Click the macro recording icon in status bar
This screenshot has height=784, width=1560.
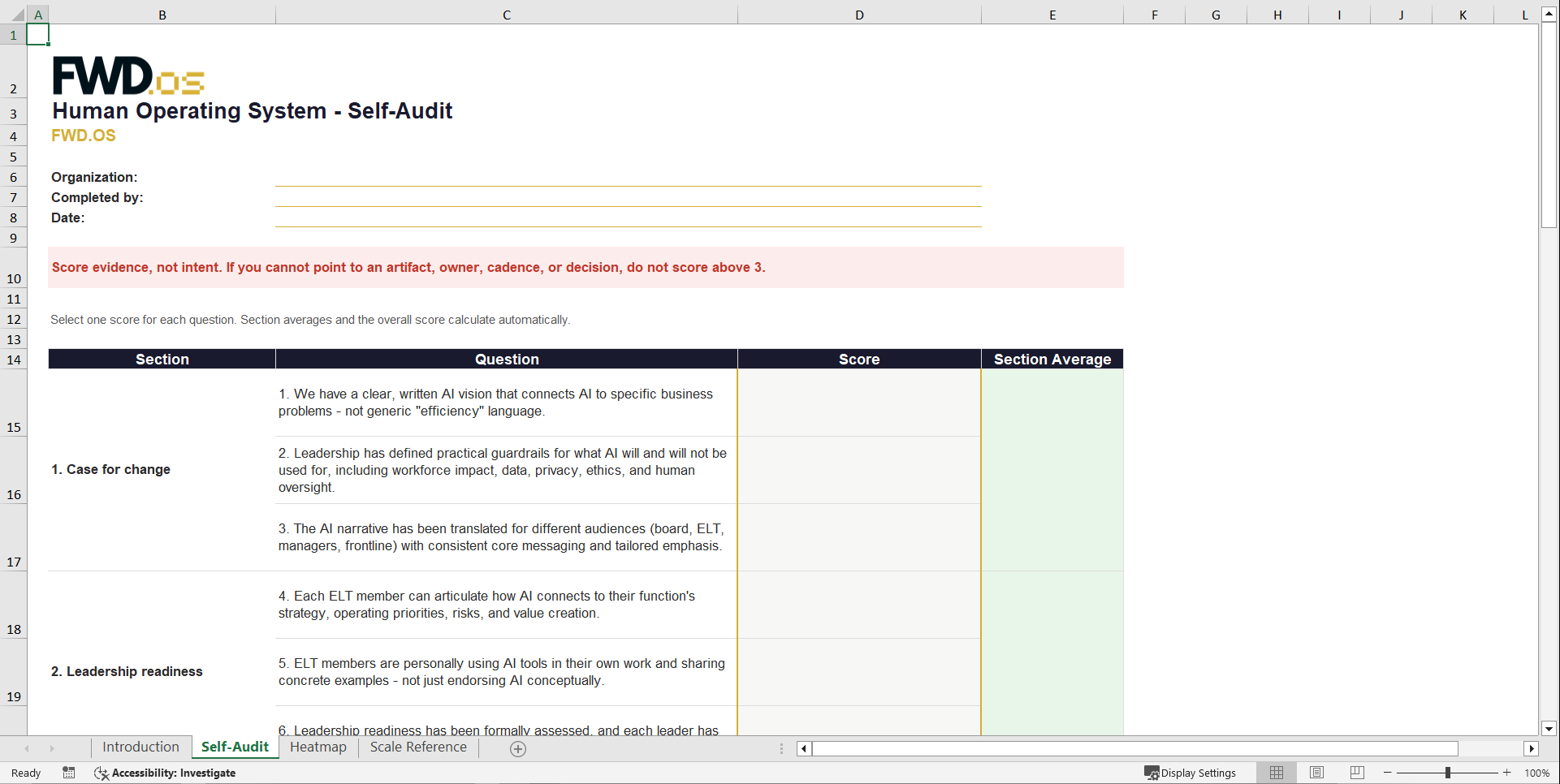pyautogui.click(x=69, y=773)
